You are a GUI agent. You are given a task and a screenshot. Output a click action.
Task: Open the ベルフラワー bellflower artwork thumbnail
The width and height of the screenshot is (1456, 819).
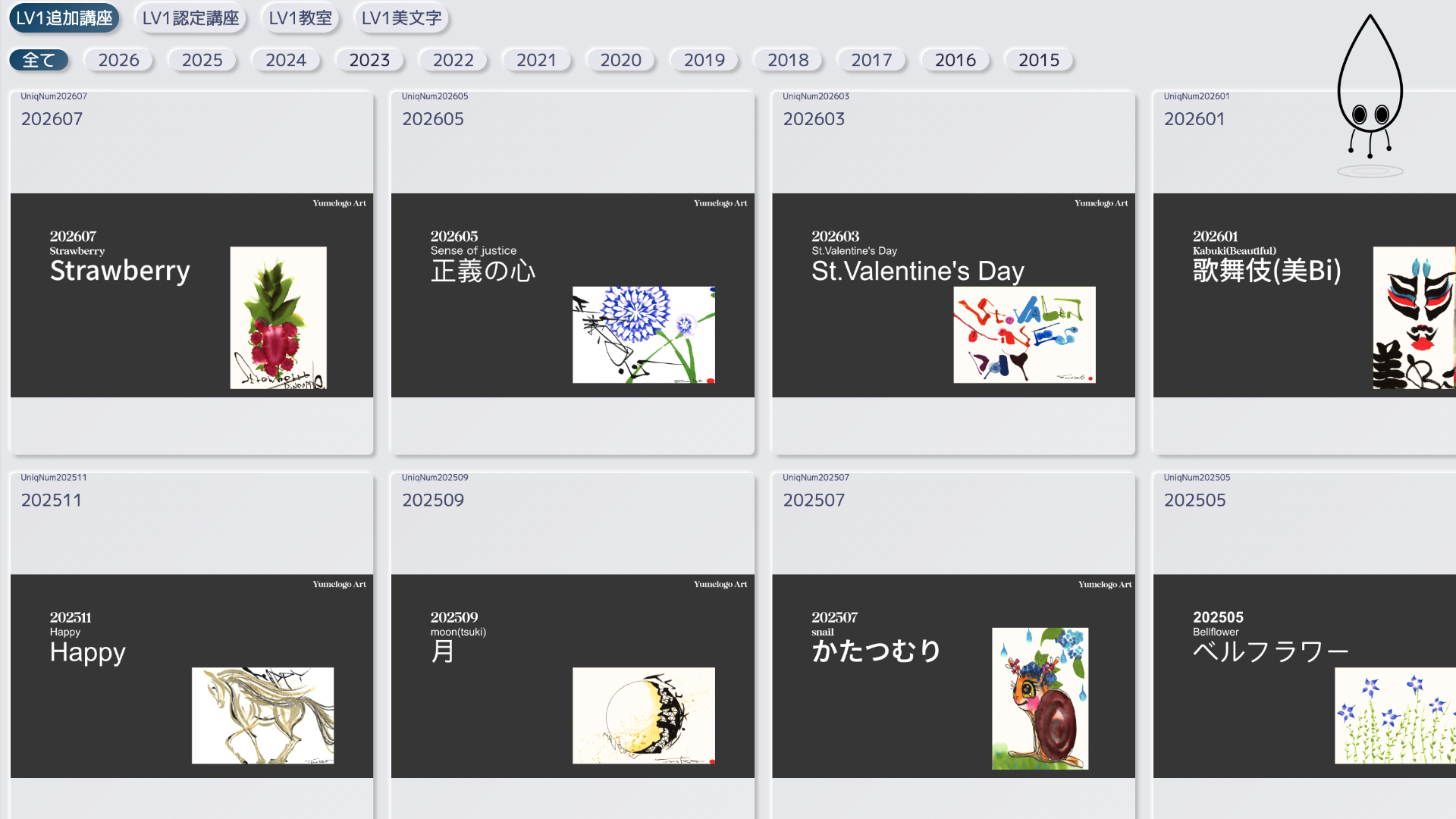1395,715
